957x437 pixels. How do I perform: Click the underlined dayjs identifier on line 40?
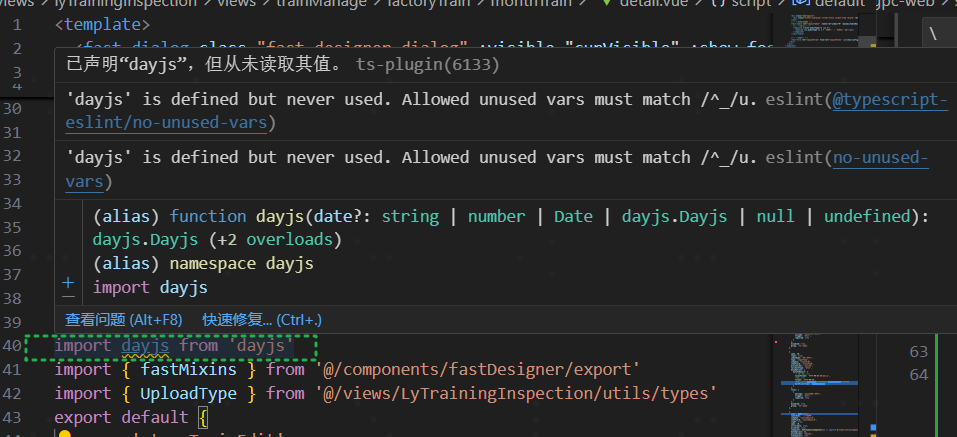pyautogui.click(x=147, y=346)
